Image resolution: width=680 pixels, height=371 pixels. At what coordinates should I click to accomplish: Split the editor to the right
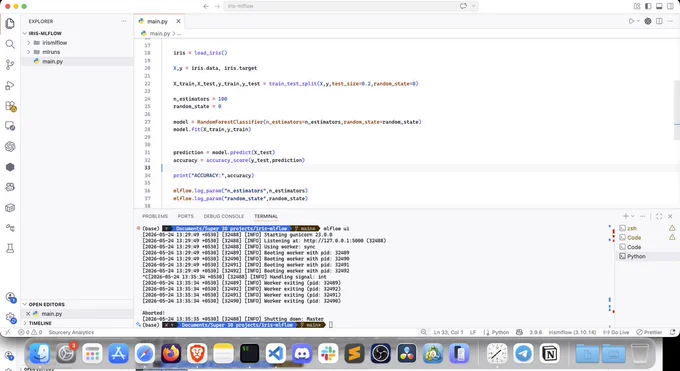659,21
